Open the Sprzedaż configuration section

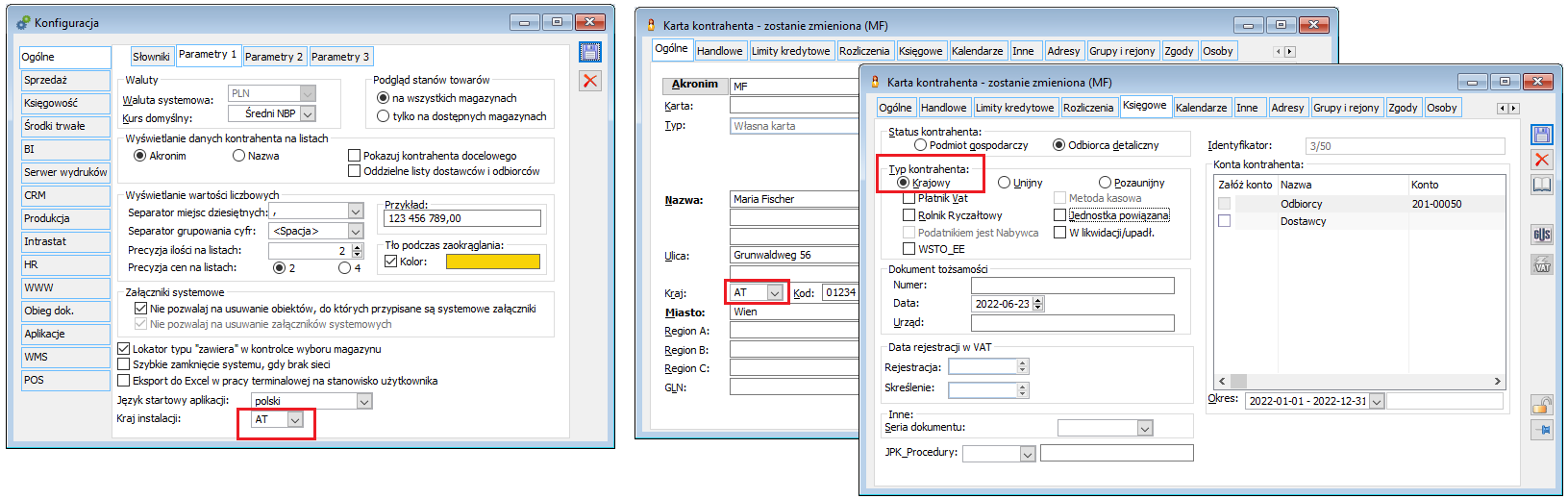coord(65,80)
